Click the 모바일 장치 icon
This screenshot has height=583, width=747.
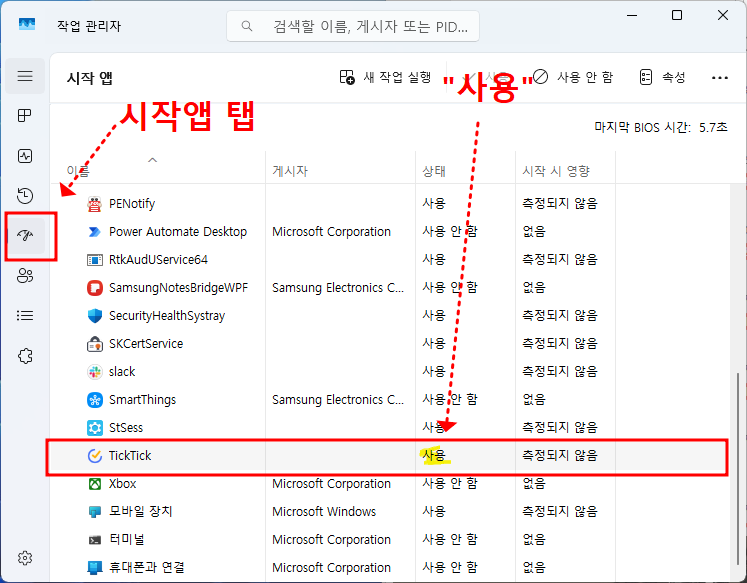tap(95, 512)
